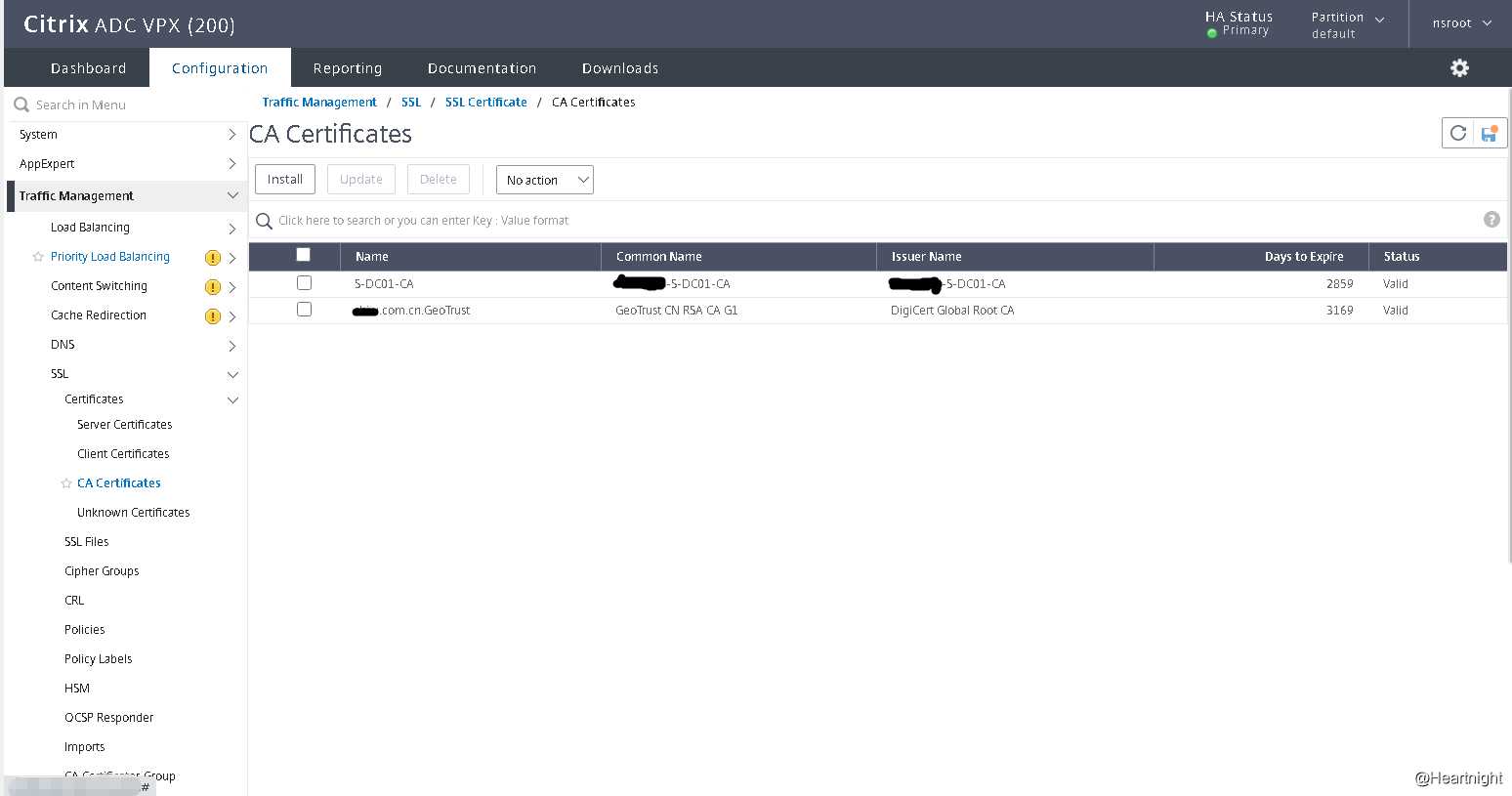This screenshot has height=796, width=1512.
Task: Open SSL Files in the sidebar
Action: tap(87, 542)
